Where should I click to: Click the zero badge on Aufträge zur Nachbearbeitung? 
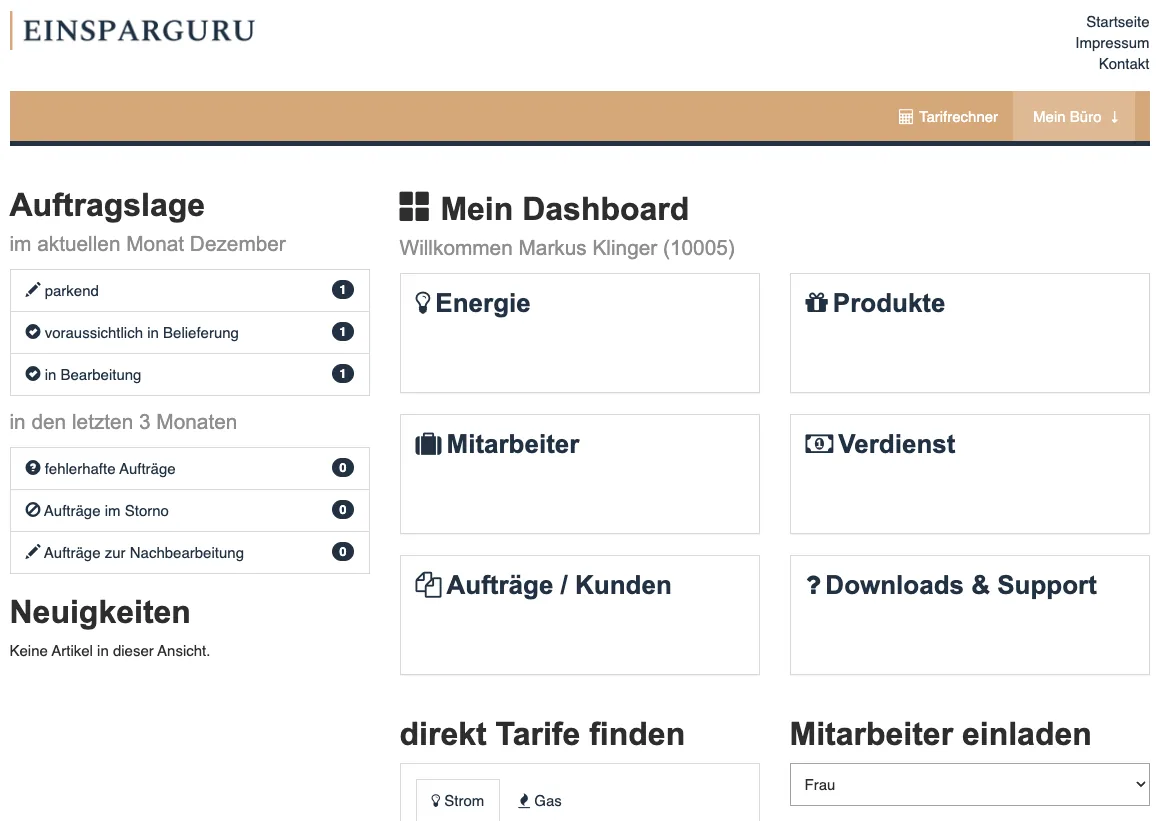343,551
